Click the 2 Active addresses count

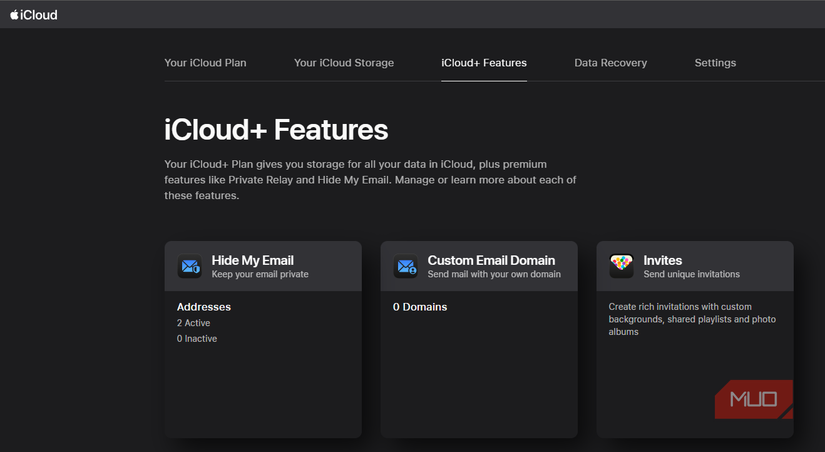click(194, 323)
